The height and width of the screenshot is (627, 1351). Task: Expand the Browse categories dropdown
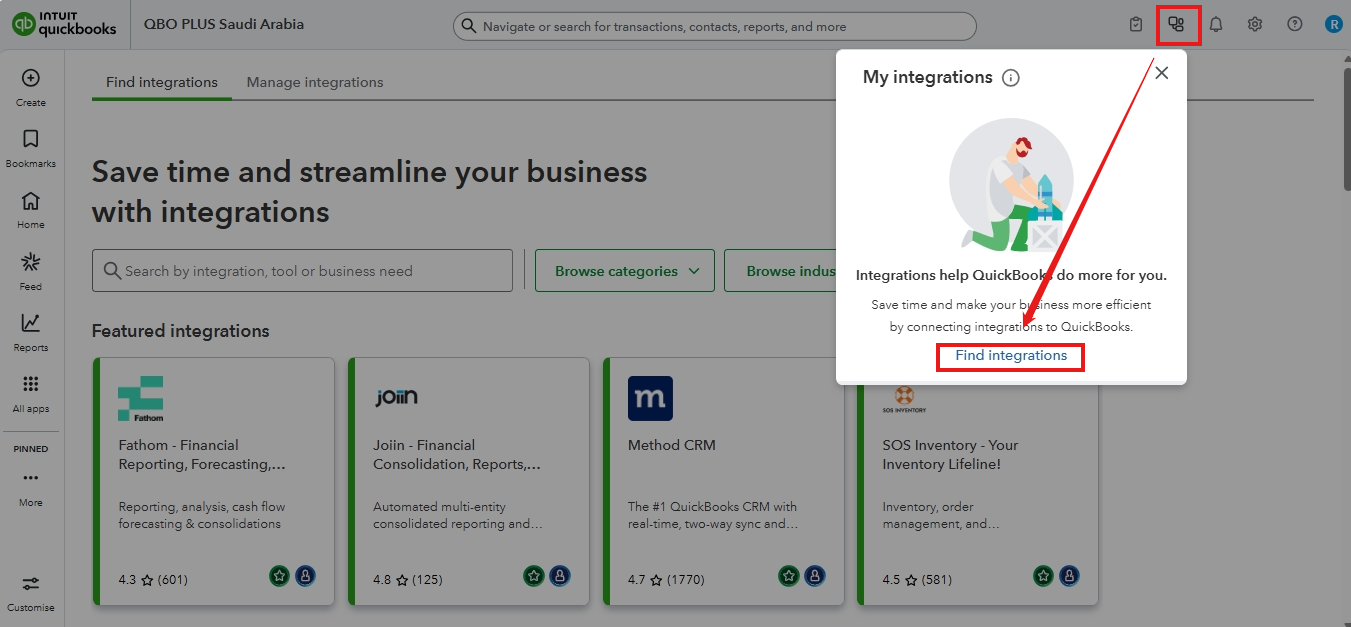tap(625, 271)
